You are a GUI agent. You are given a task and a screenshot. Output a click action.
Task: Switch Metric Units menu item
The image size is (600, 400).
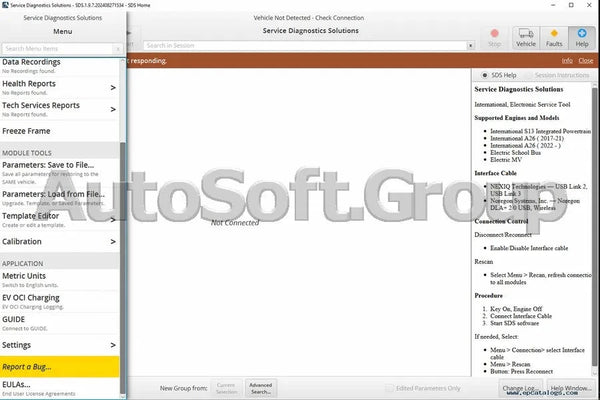click(x=60, y=280)
